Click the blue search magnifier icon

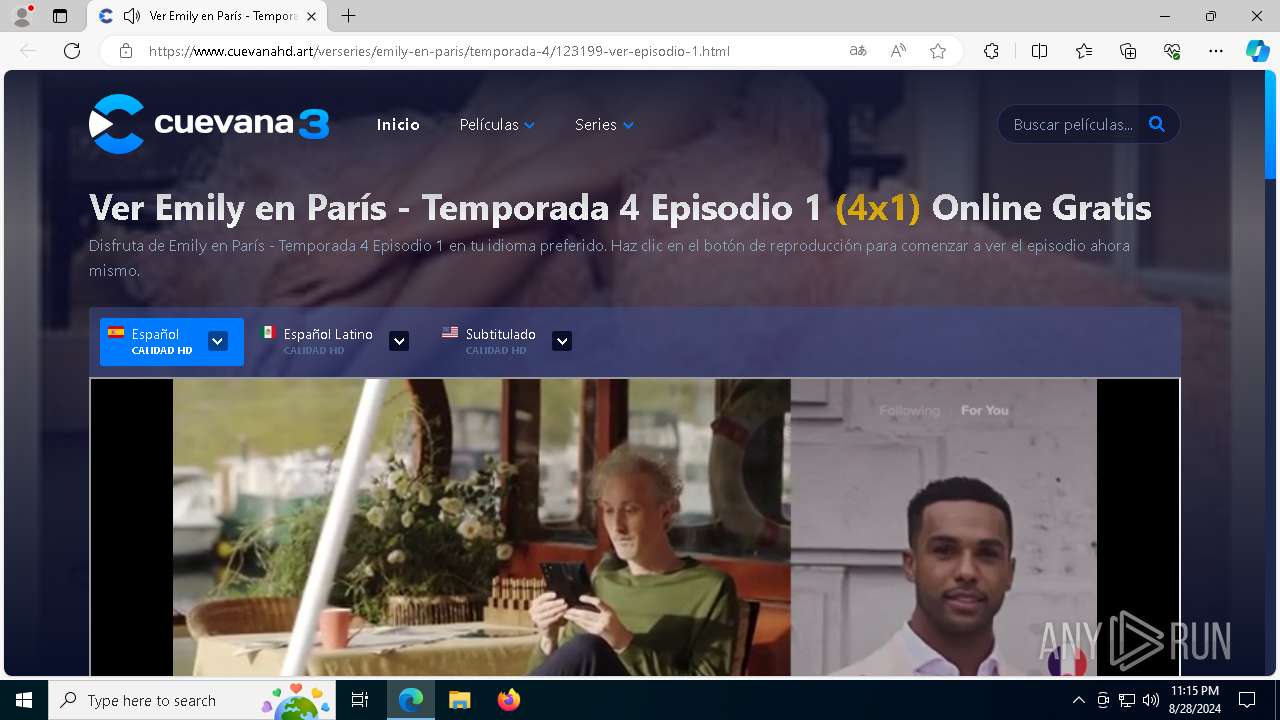[1157, 124]
